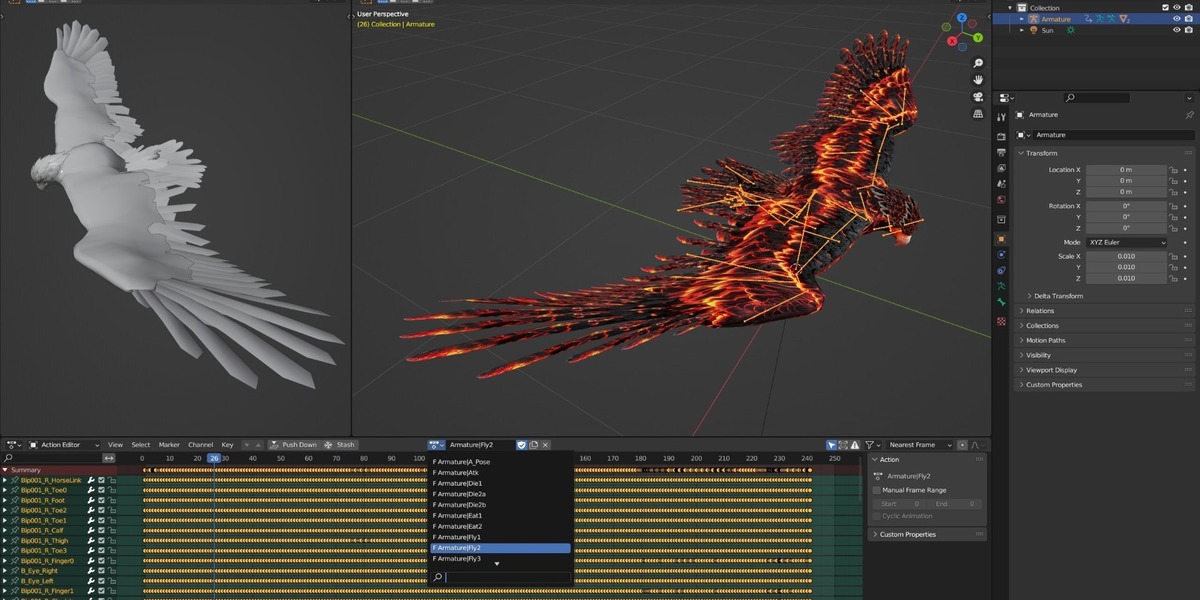Enable Manual Frame Range checkbox

click(877, 490)
